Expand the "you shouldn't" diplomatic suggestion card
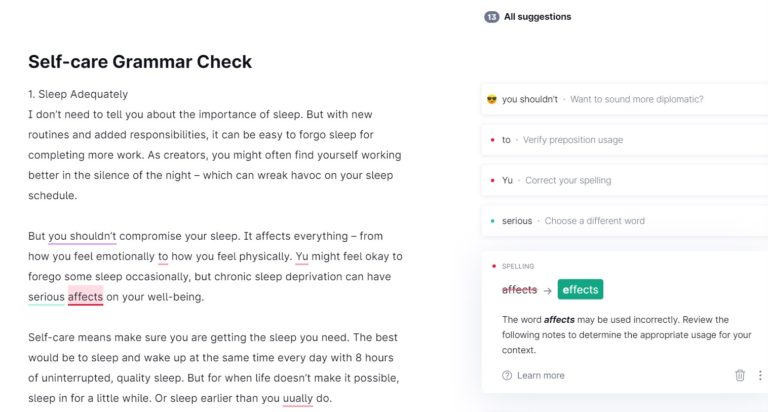This screenshot has width=768, height=412. click(x=620, y=99)
